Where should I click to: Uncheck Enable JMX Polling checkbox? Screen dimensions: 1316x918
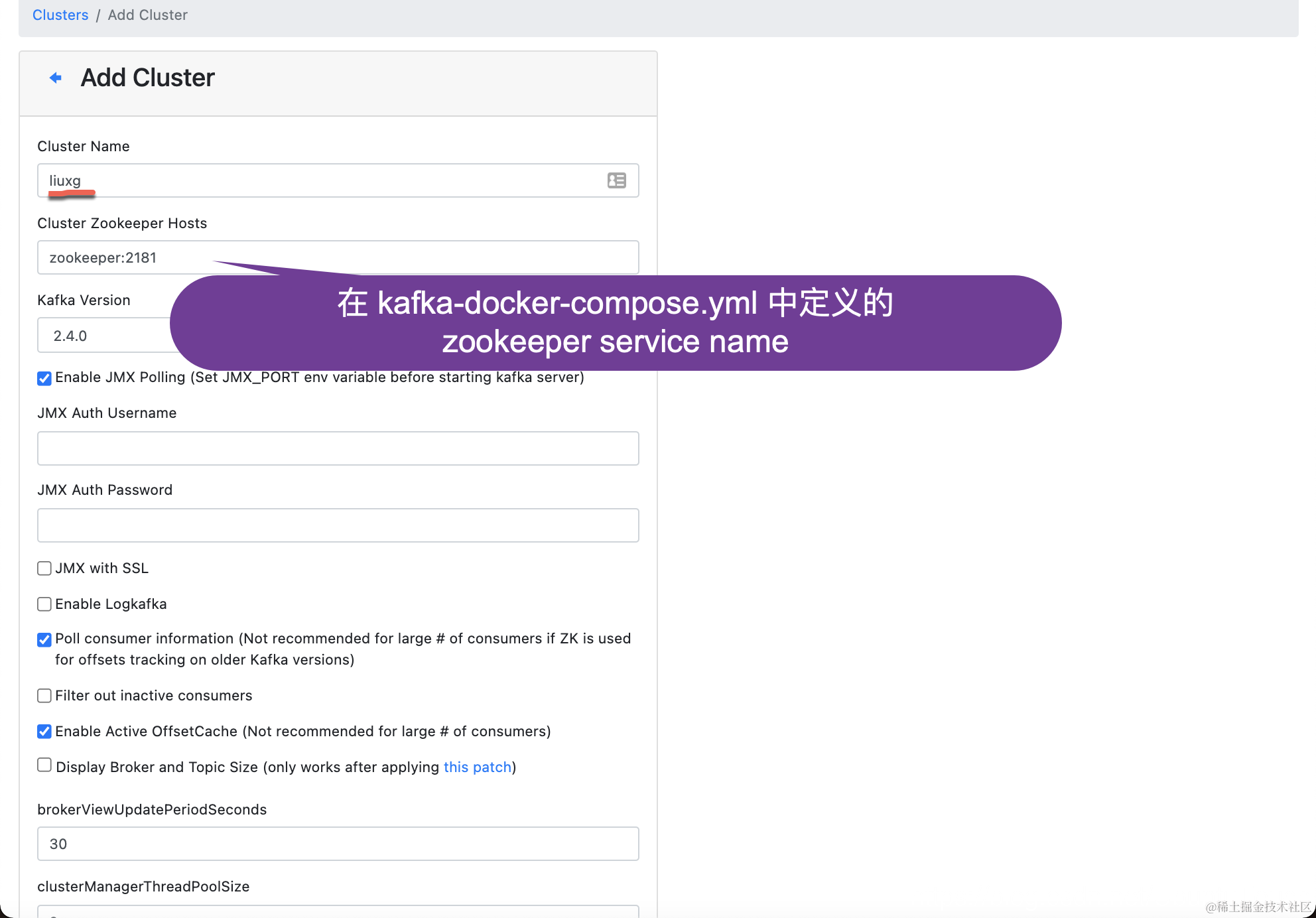point(44,378)
